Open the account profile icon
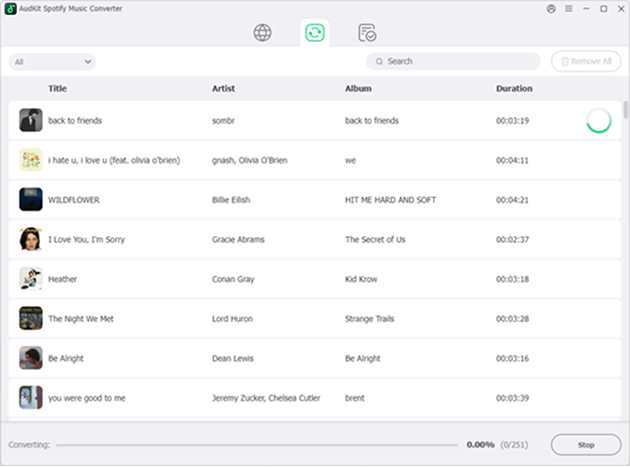 pos(551,8)
